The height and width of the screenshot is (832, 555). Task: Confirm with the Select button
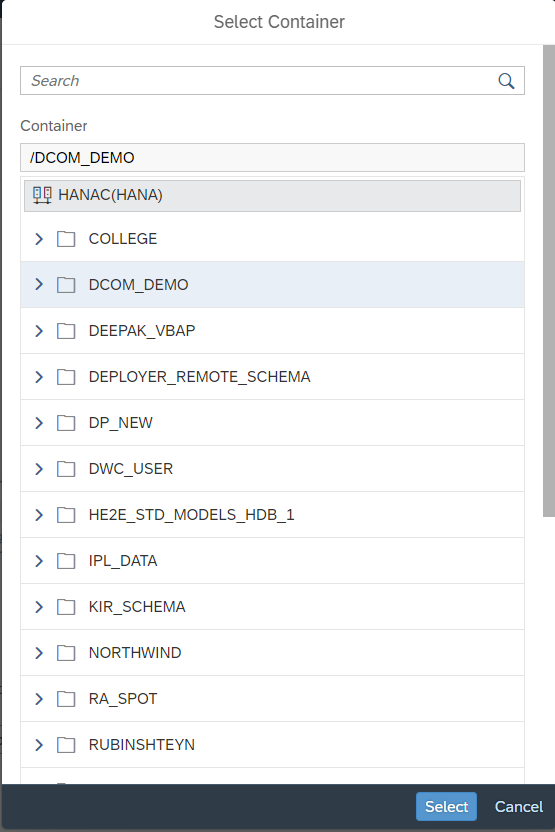point(446,807)
